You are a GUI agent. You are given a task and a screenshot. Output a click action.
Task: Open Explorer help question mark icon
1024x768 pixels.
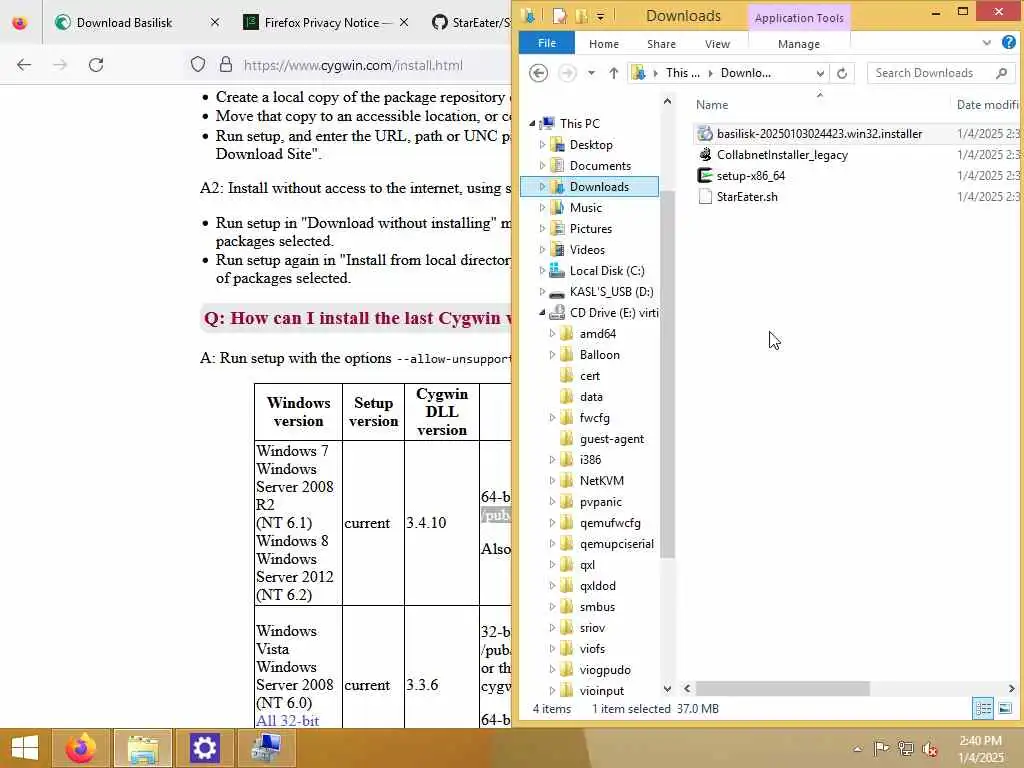pyautogui.click(x=1008, y=43)
